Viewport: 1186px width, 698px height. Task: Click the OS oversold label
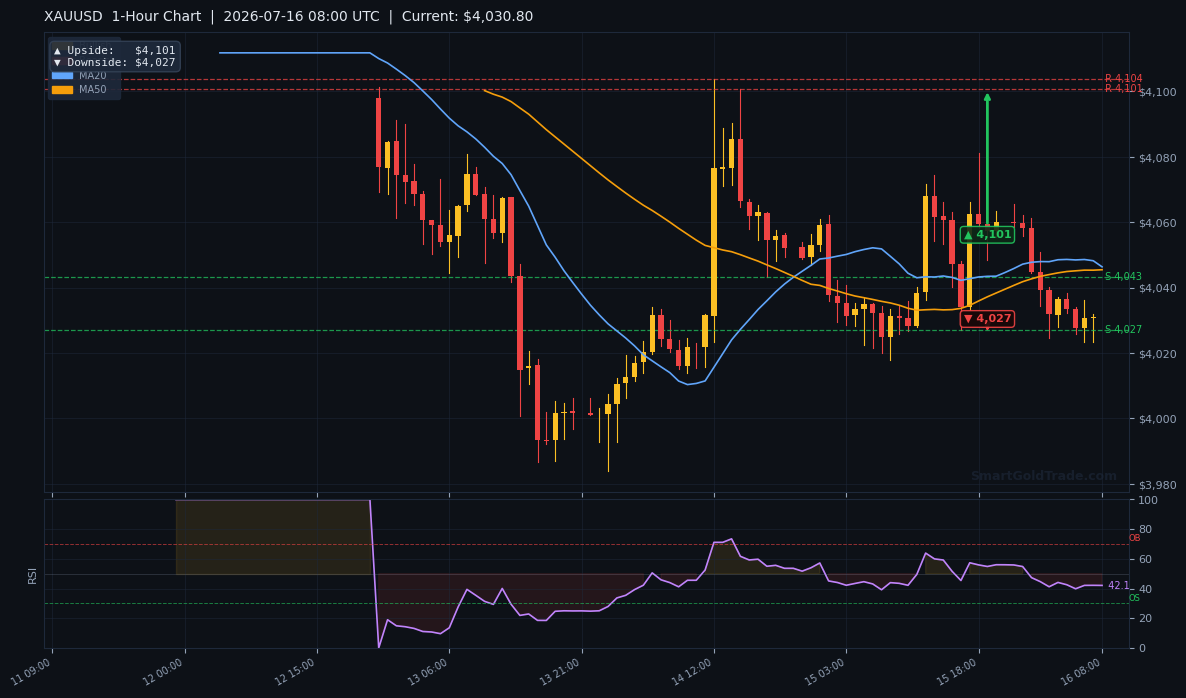pos(1135,598)
